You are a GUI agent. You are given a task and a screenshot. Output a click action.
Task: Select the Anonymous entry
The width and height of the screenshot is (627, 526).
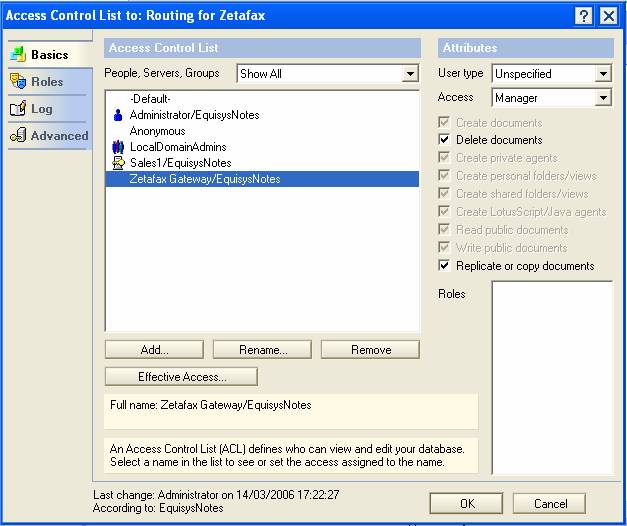(x=262, y=131)
